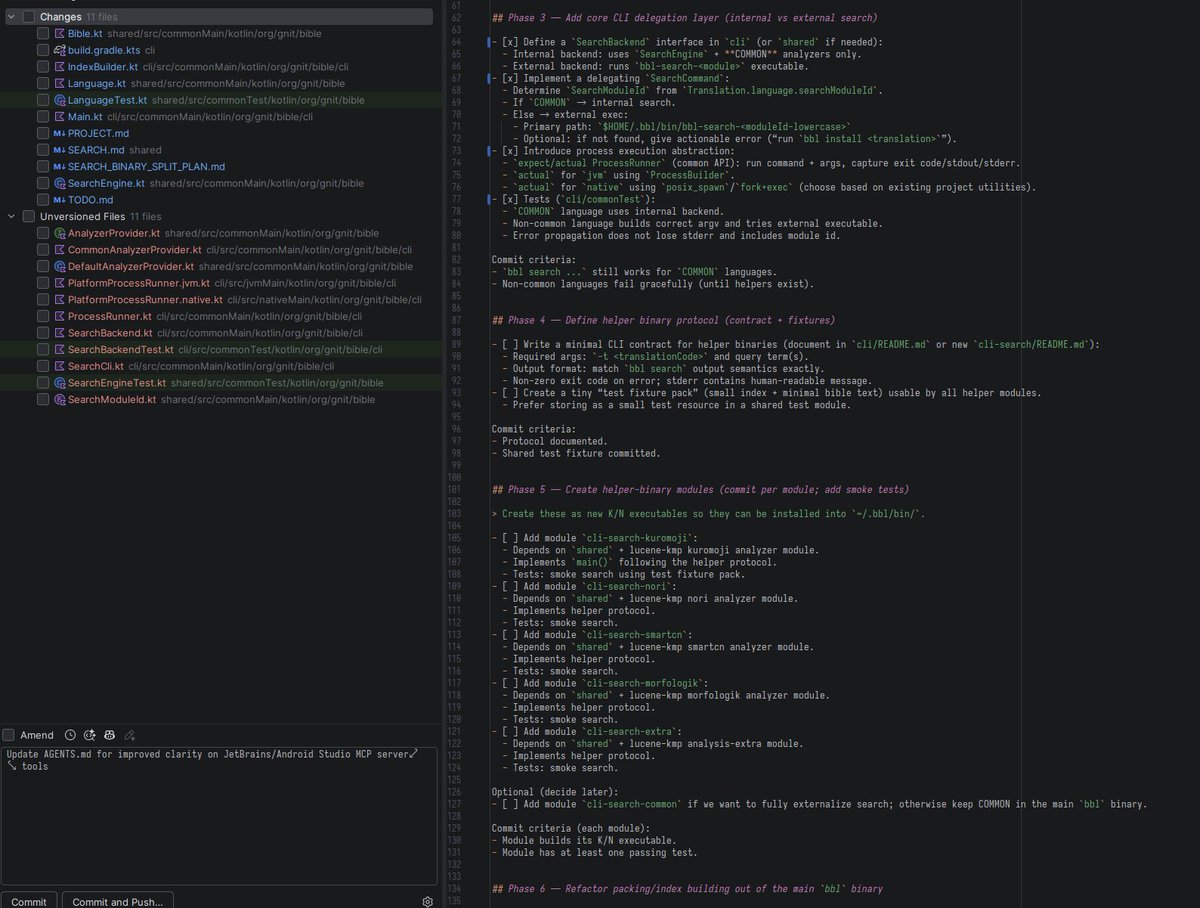The width and height of the screenshot is (1200, 908).
Task: Select Language.kt in the Changes list
Action: point(97,83)
